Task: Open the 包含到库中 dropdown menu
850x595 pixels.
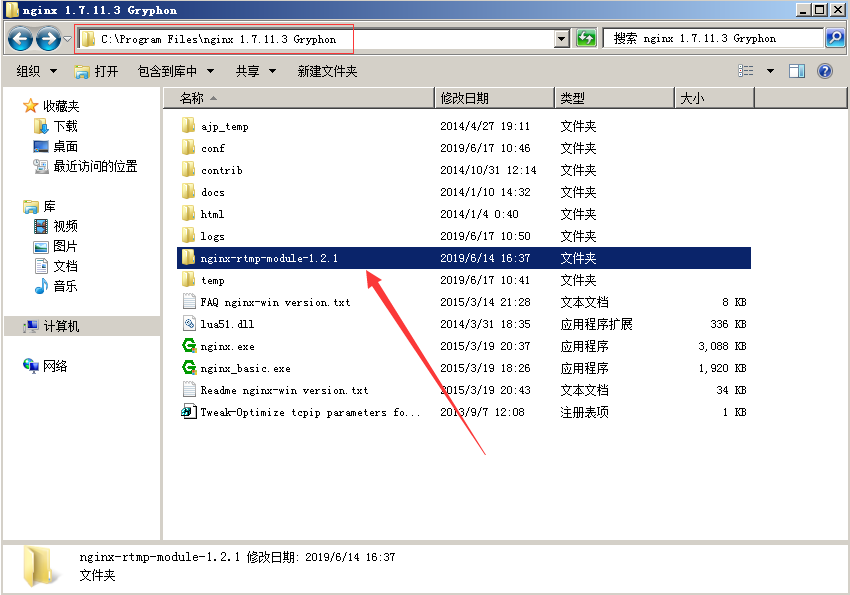Action: 176,71
